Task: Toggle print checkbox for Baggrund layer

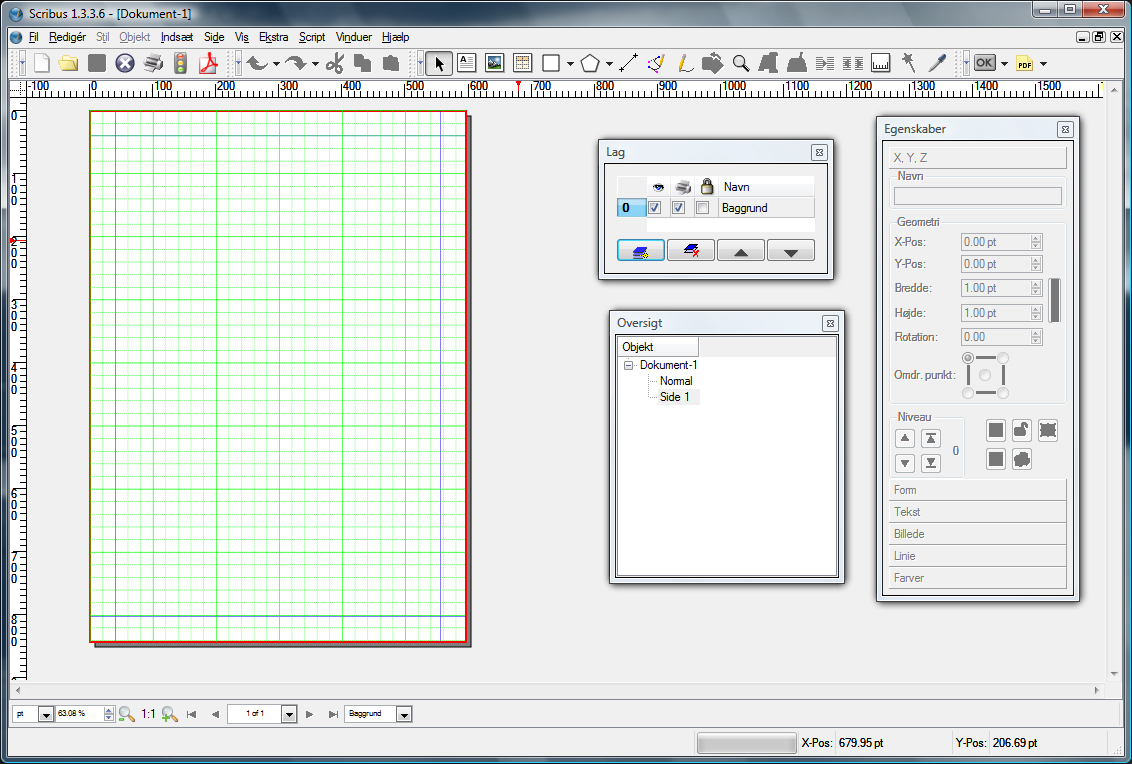Action: 678,208
